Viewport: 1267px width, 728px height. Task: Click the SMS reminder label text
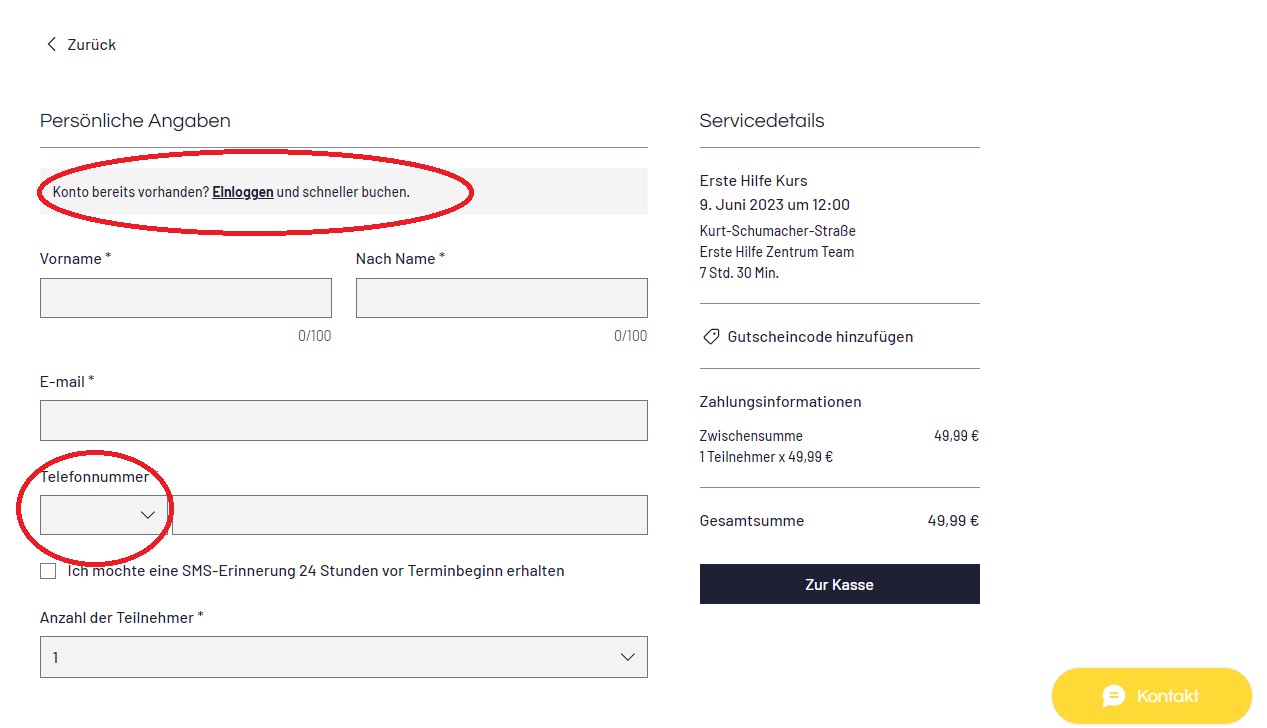(316, 571)
